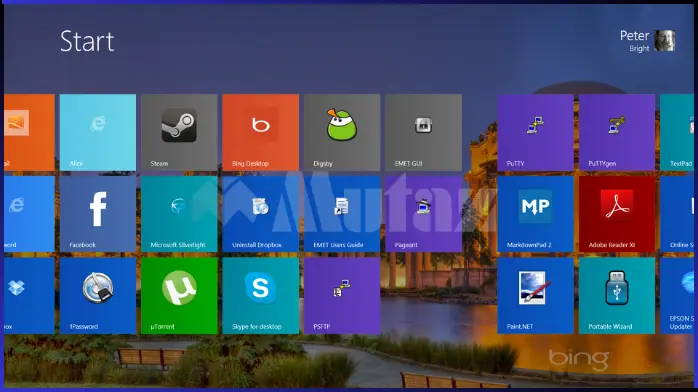The image size is (698, 392).
Task: Open the Online S tile
Action: [x=677, y=214]
